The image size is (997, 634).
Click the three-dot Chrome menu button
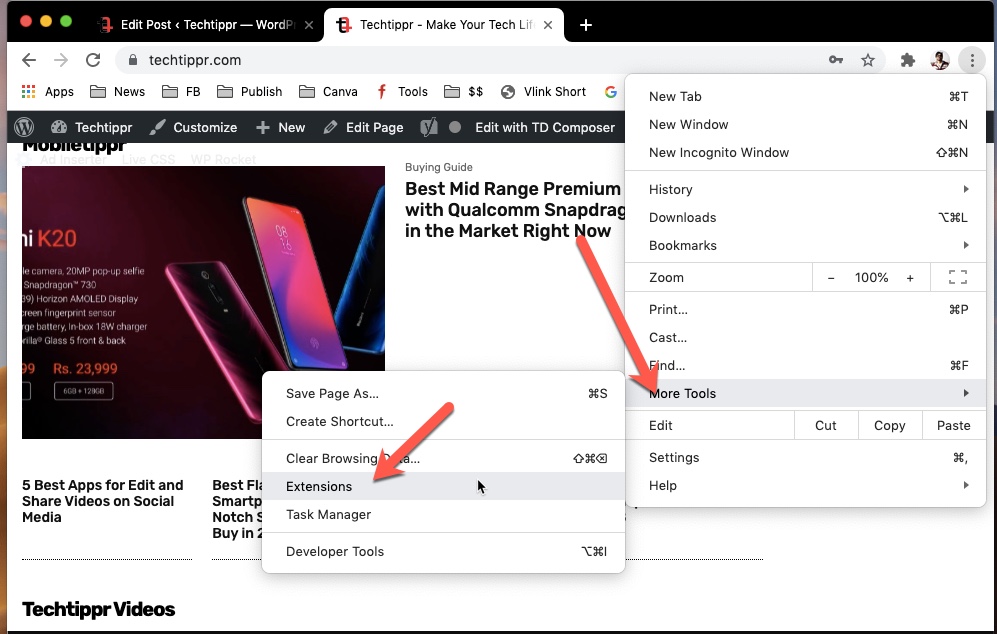[x=972, y=60]
